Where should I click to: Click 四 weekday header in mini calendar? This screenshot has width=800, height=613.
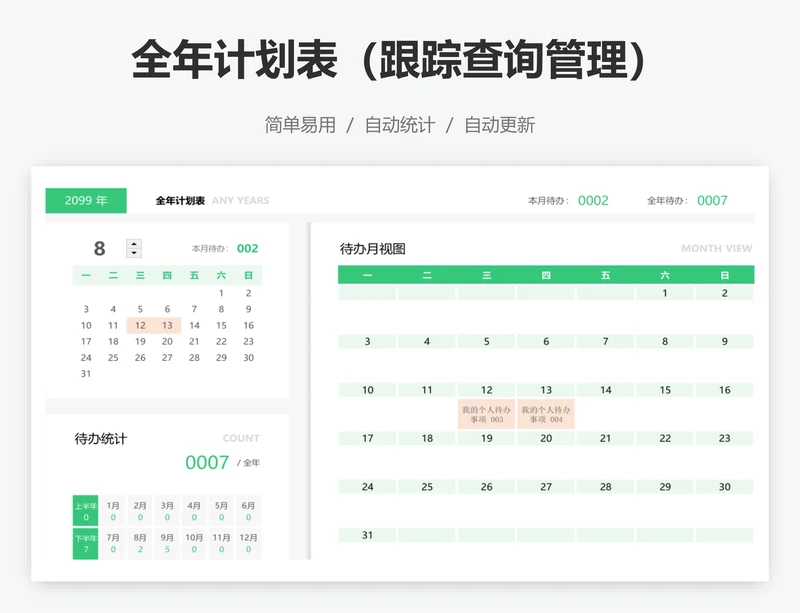point(167,276)
